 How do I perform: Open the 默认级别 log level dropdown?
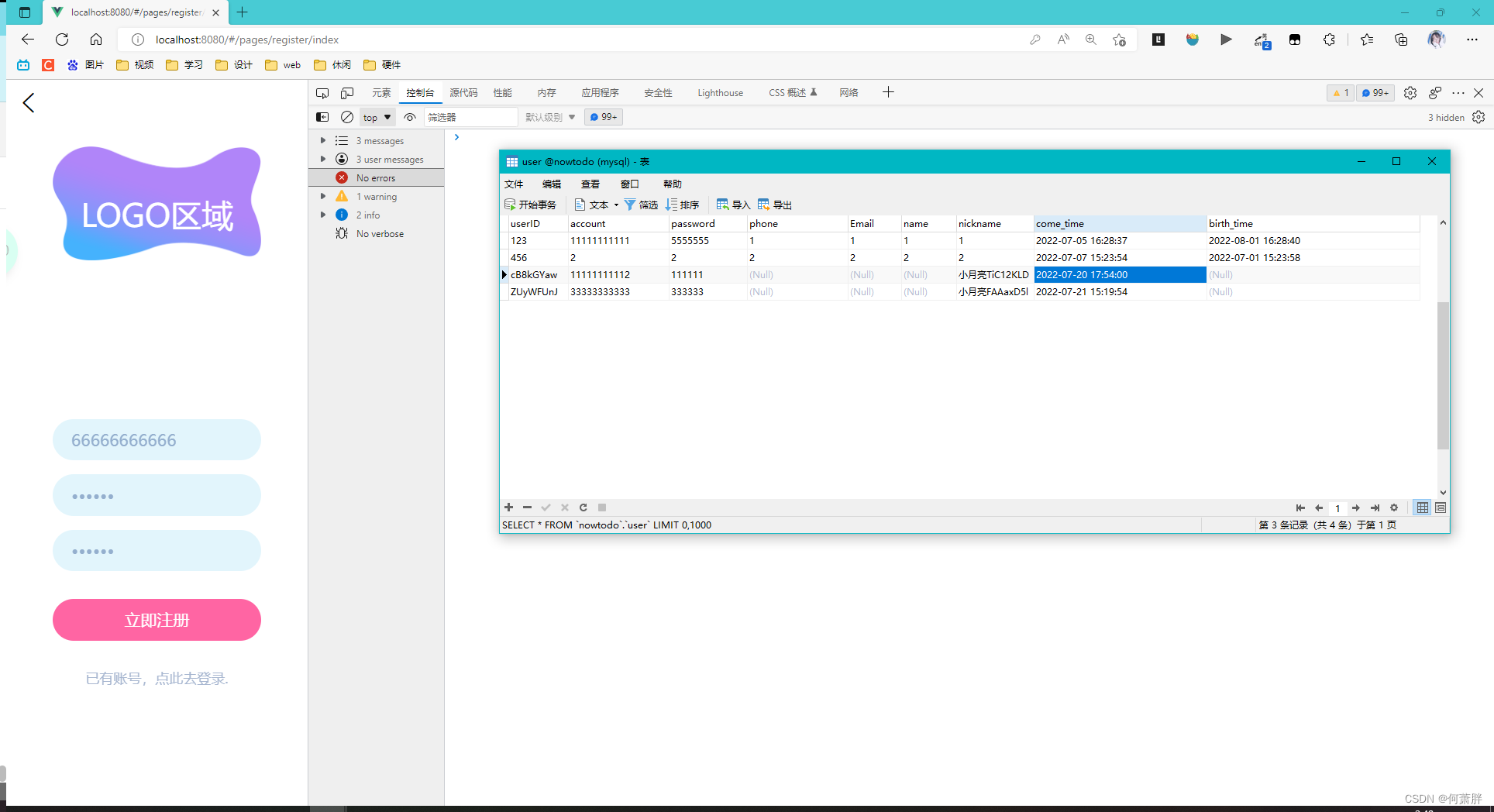[549, 117]
